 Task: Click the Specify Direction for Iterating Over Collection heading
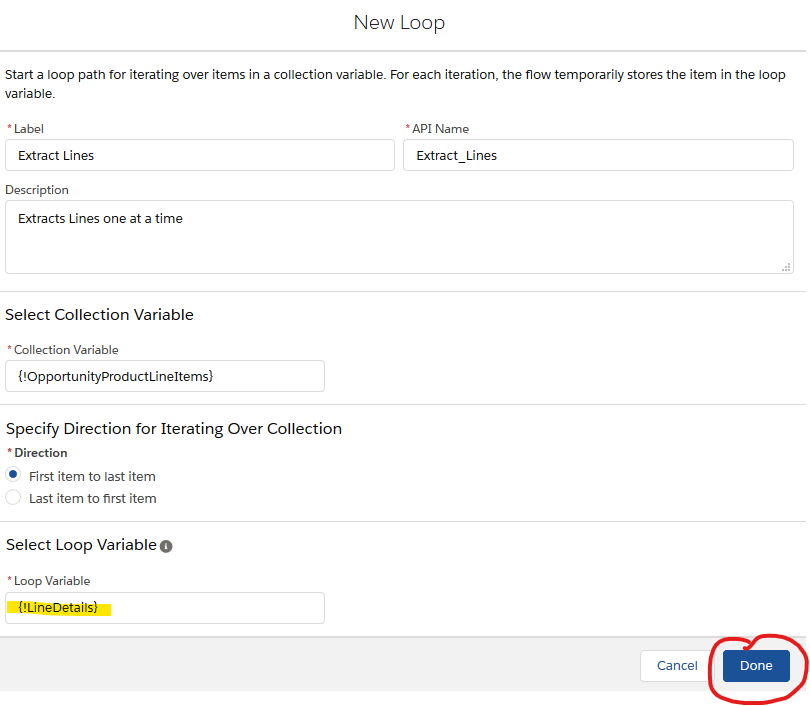(174, 429)
